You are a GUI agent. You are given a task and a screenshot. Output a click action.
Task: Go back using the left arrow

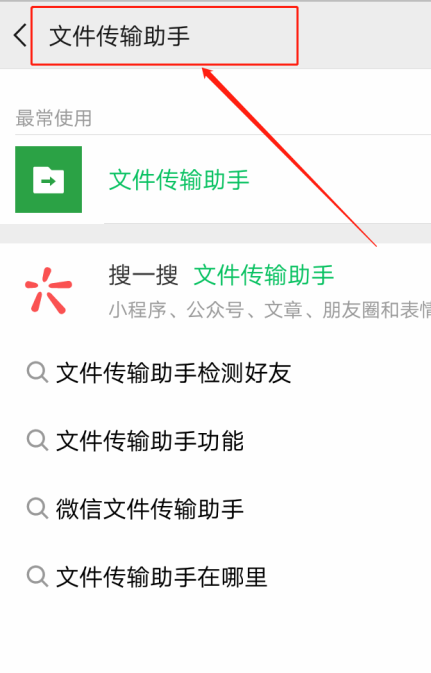(x=20, y=35)
